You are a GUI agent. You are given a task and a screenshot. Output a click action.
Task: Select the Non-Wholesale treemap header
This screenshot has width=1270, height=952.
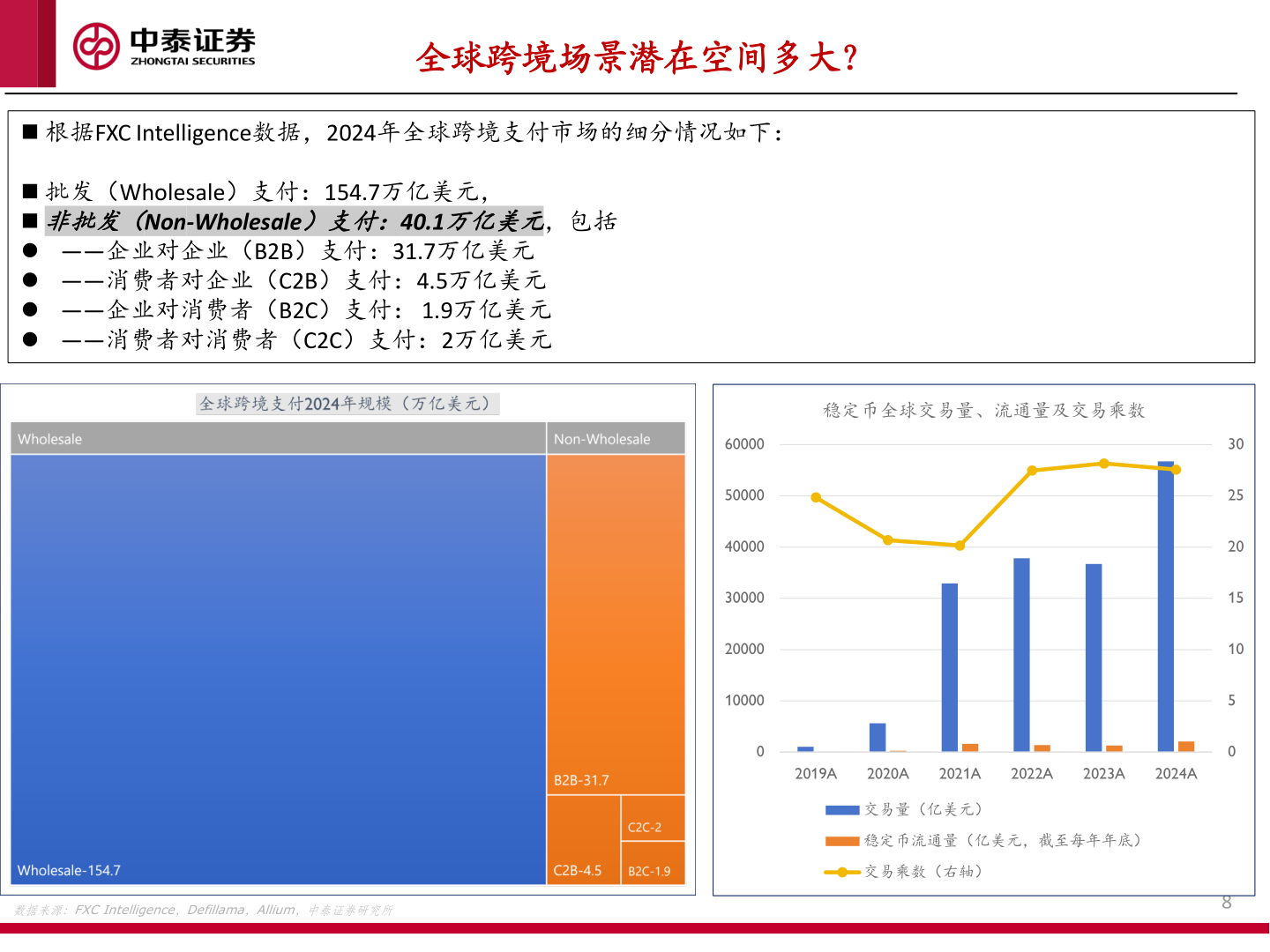click(x=616, y=439)
